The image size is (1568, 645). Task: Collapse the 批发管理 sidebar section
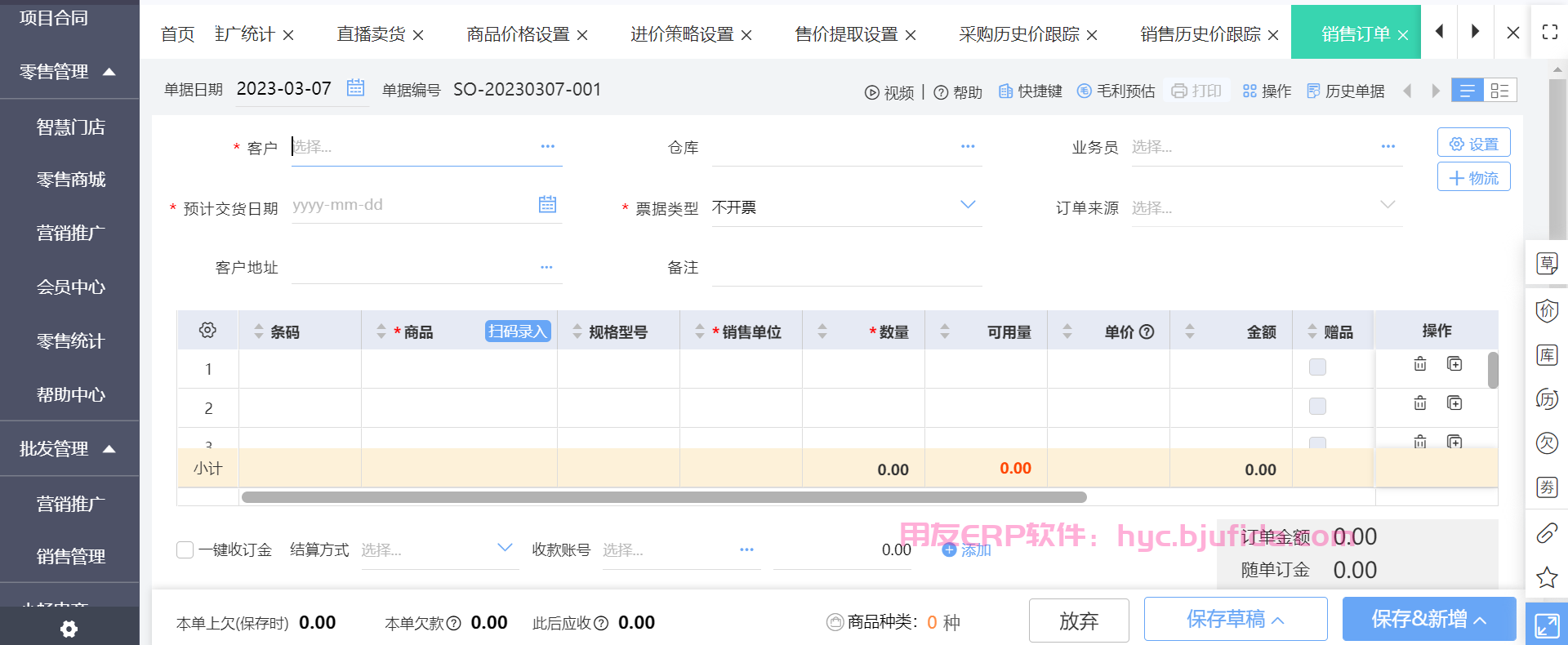pos(109,449)
